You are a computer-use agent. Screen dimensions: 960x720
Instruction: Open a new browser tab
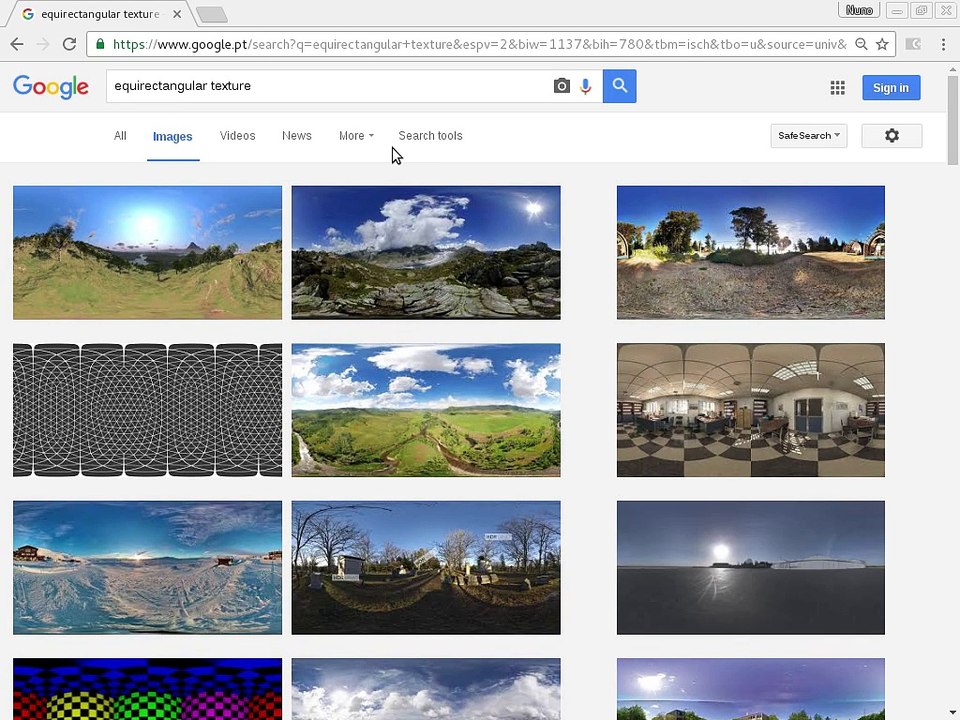click(212, 15)
